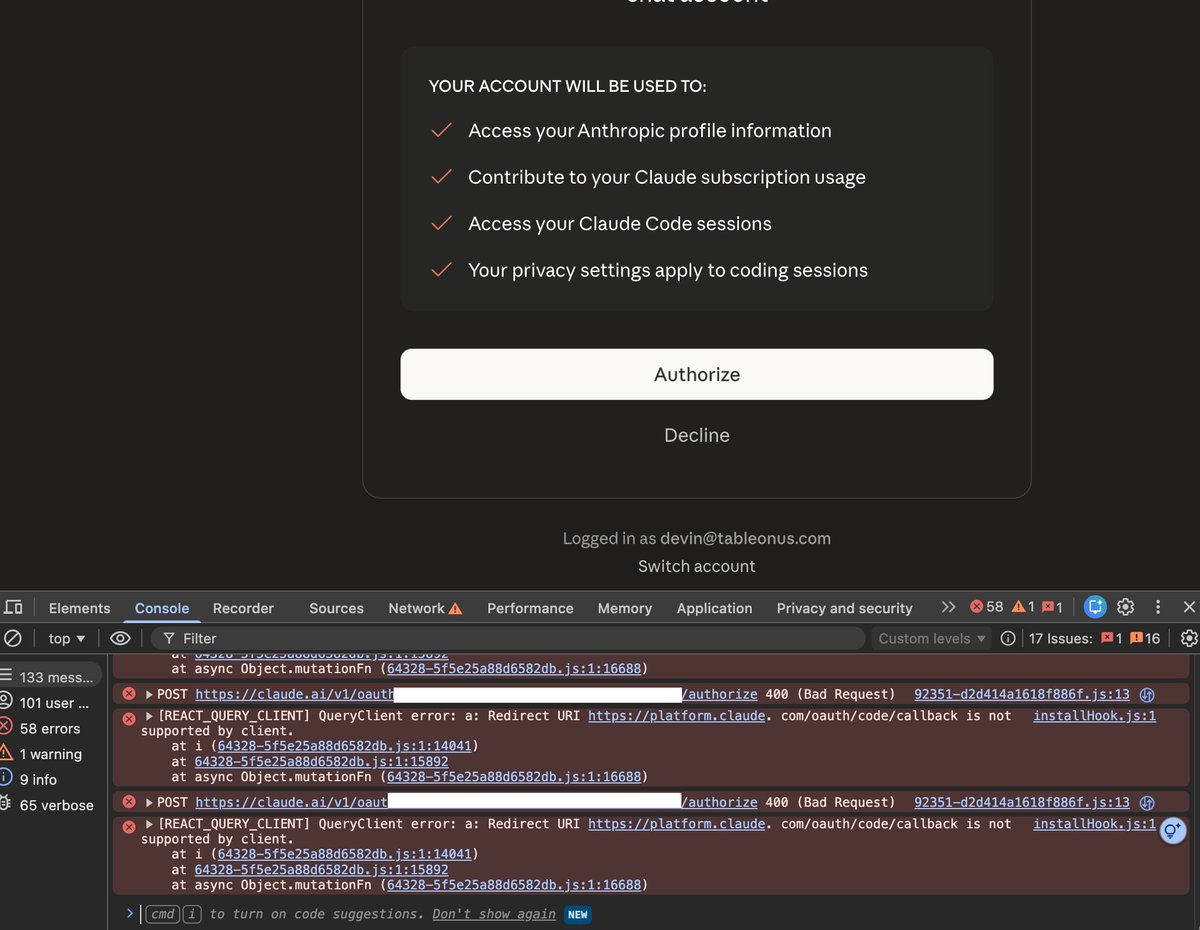
Task: Filter console by 65 verbose in sidebar
Action: (51, 805)
